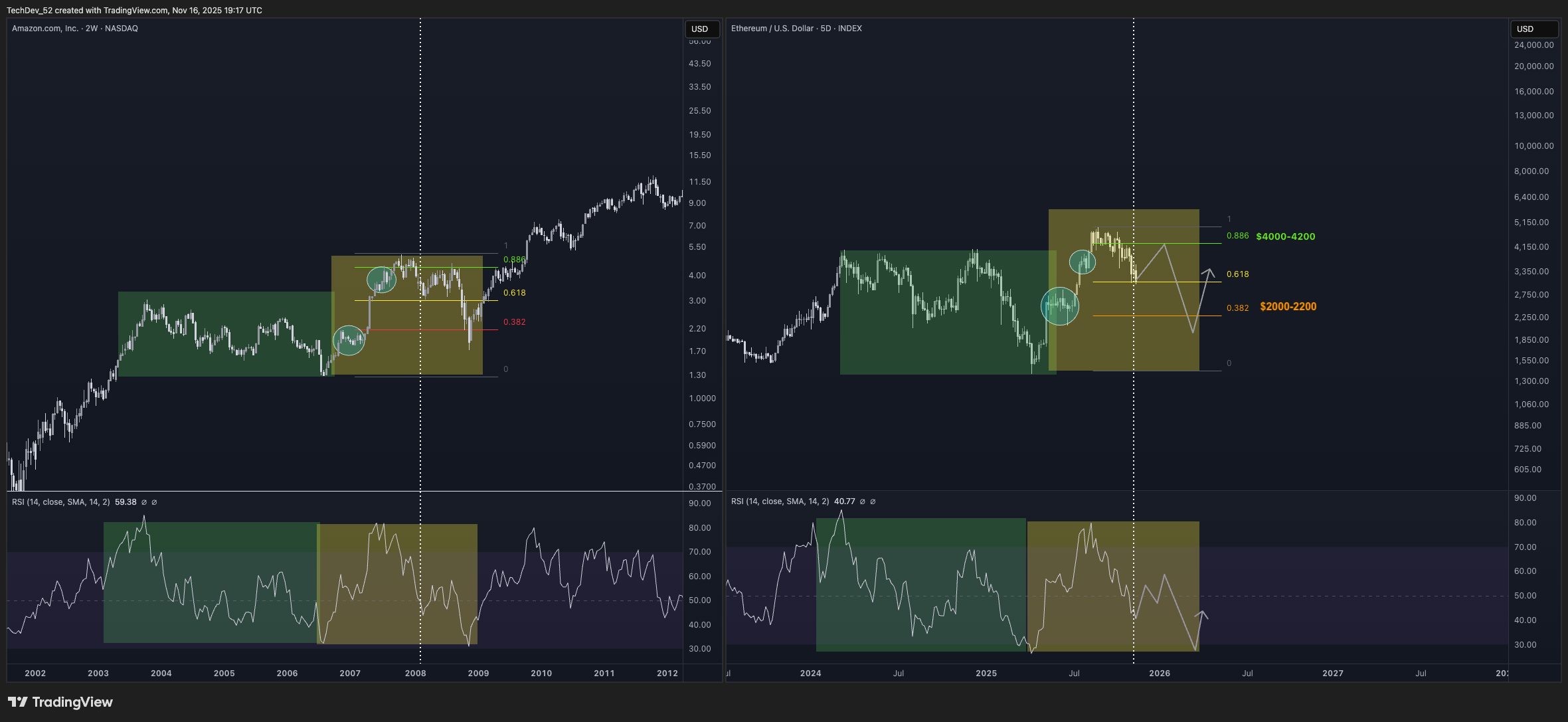
Task: Select the right RSI indicator legend label
Action: click(x=780, y=501)
